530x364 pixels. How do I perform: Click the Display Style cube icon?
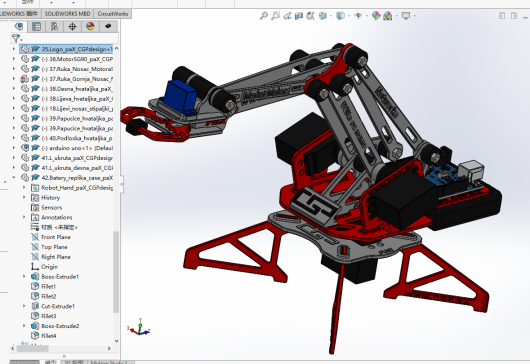(x=340, y=16)
